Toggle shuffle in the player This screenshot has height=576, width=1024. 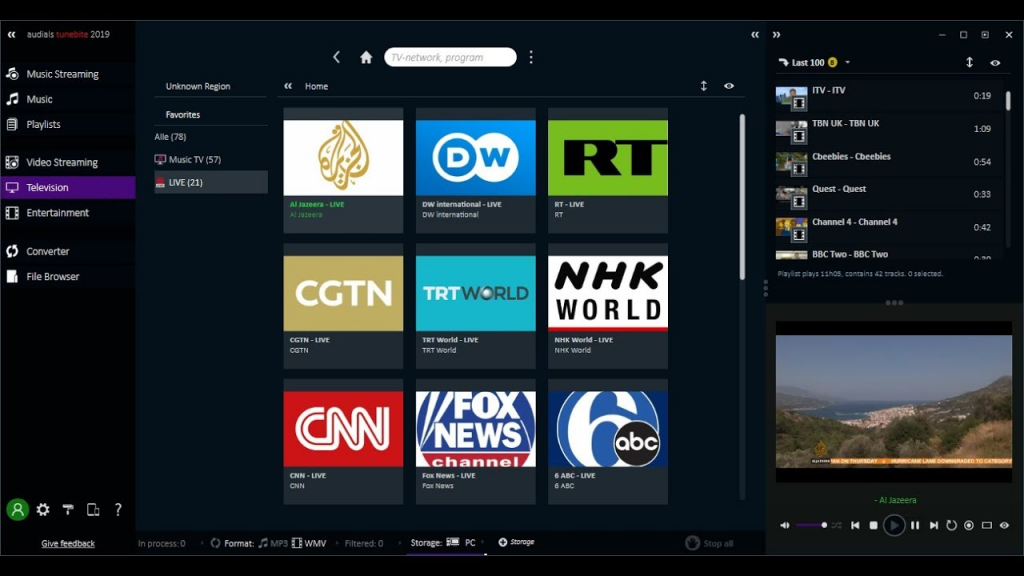pos(837,525)
